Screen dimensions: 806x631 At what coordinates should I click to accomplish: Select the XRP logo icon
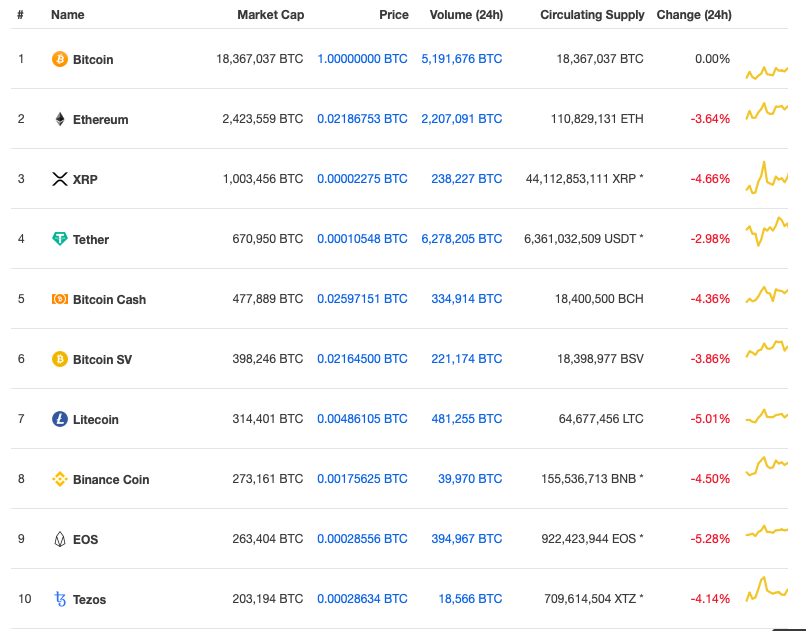[59, 179]
